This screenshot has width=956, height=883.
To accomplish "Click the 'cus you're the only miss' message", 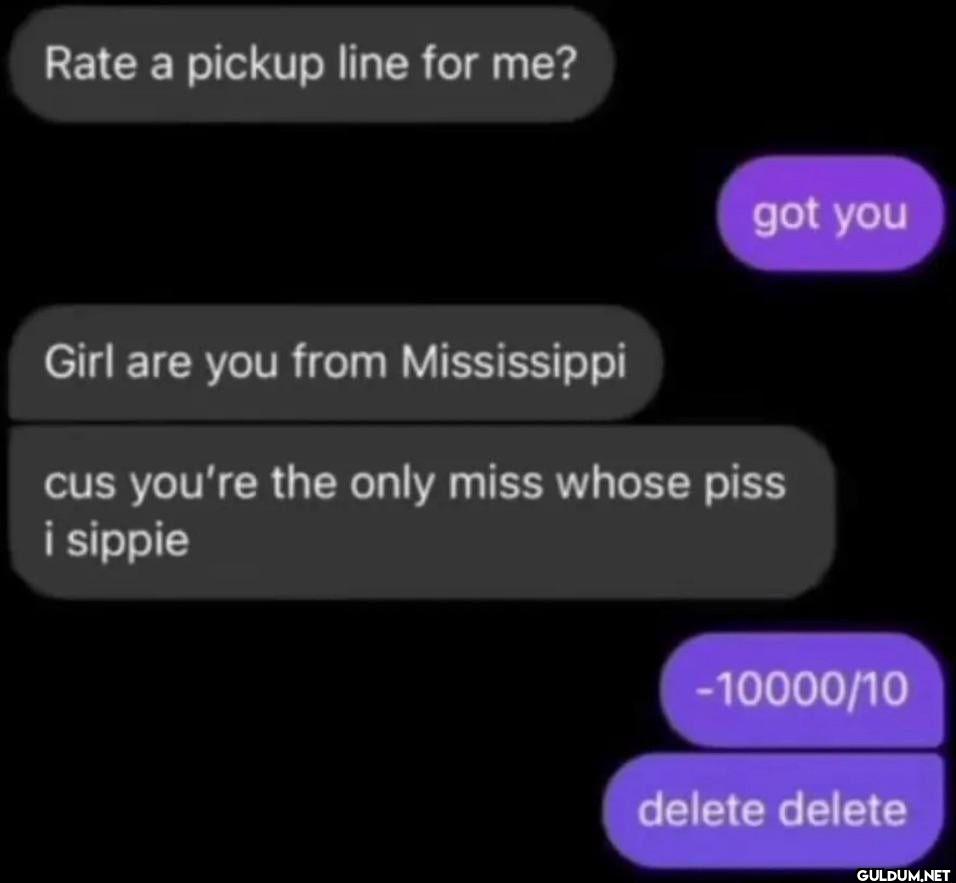I will click(422, 512).
